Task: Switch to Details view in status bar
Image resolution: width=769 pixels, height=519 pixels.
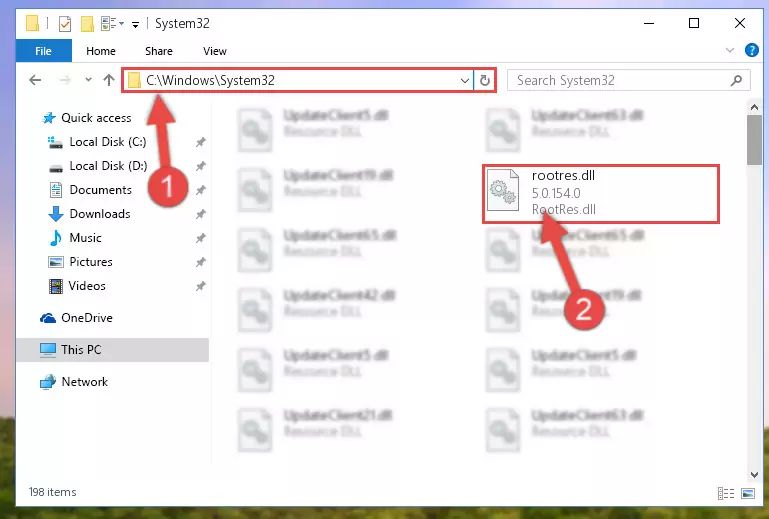Action: [x=726, y=493]
